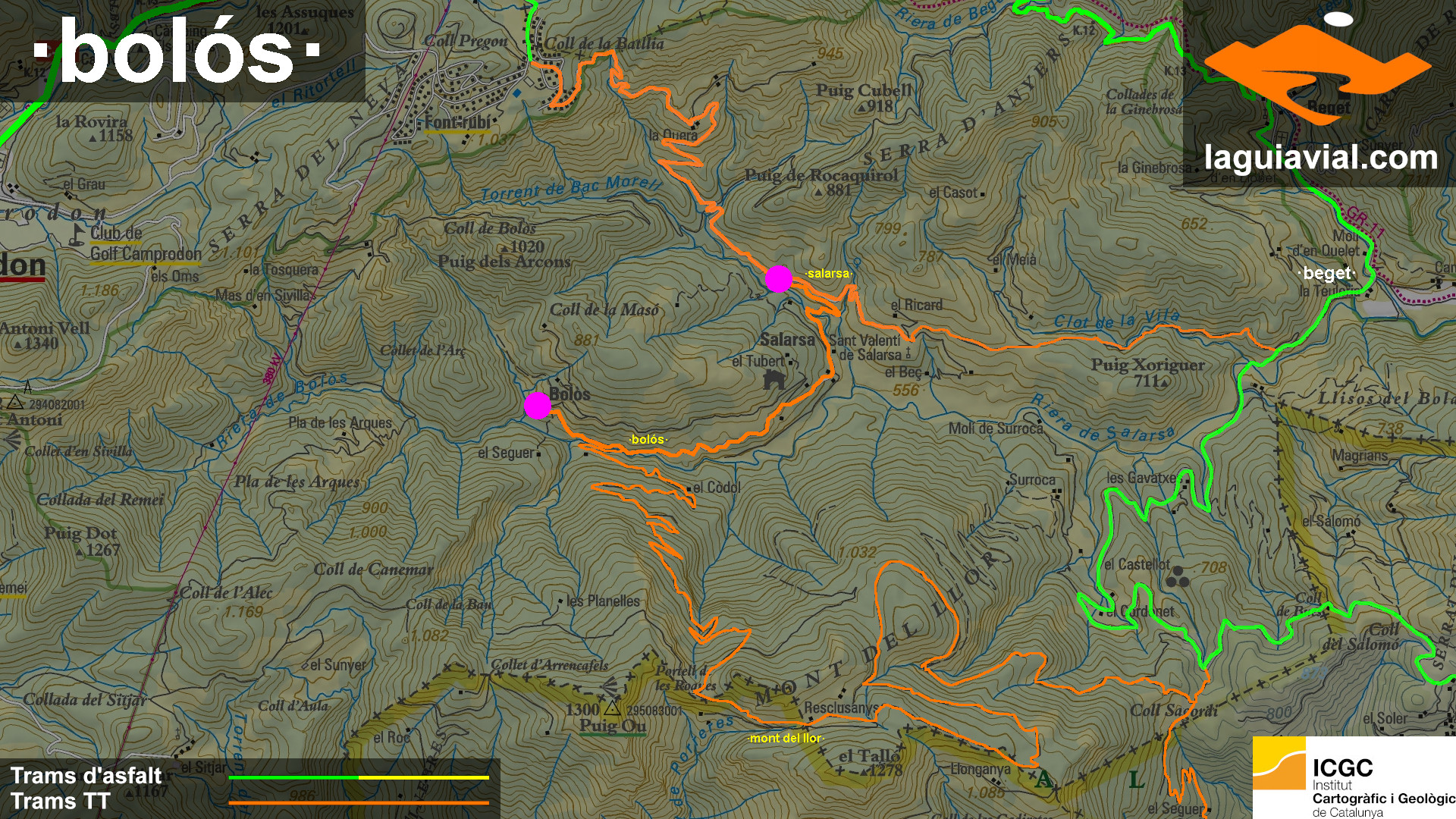This screenshot has height=819, width=1456.
Task: Click the magenta waypoint marker near Salarsa
Action: 778,279
